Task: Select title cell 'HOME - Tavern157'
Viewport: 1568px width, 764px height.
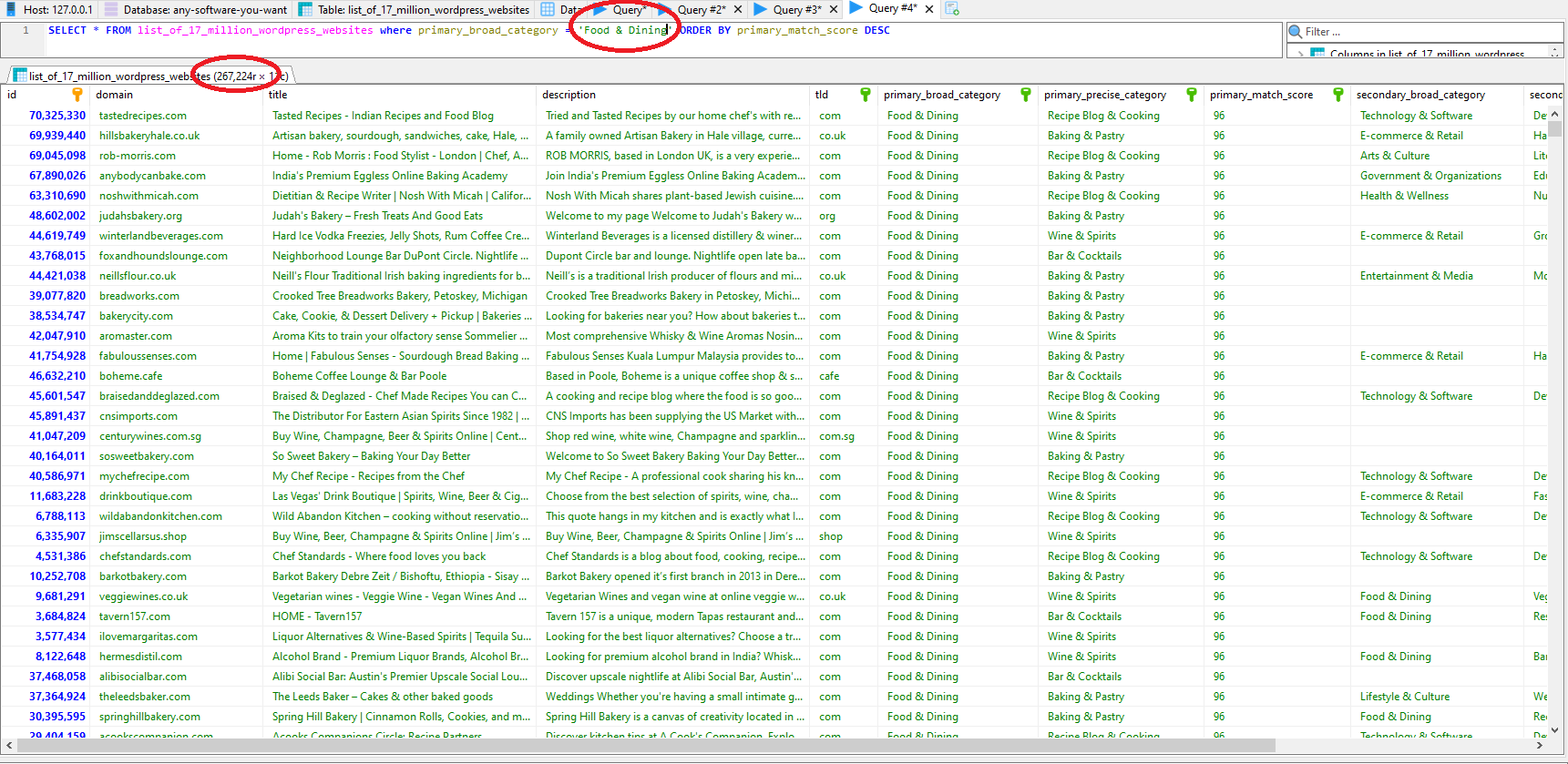Action: click(x=400, y=616)
